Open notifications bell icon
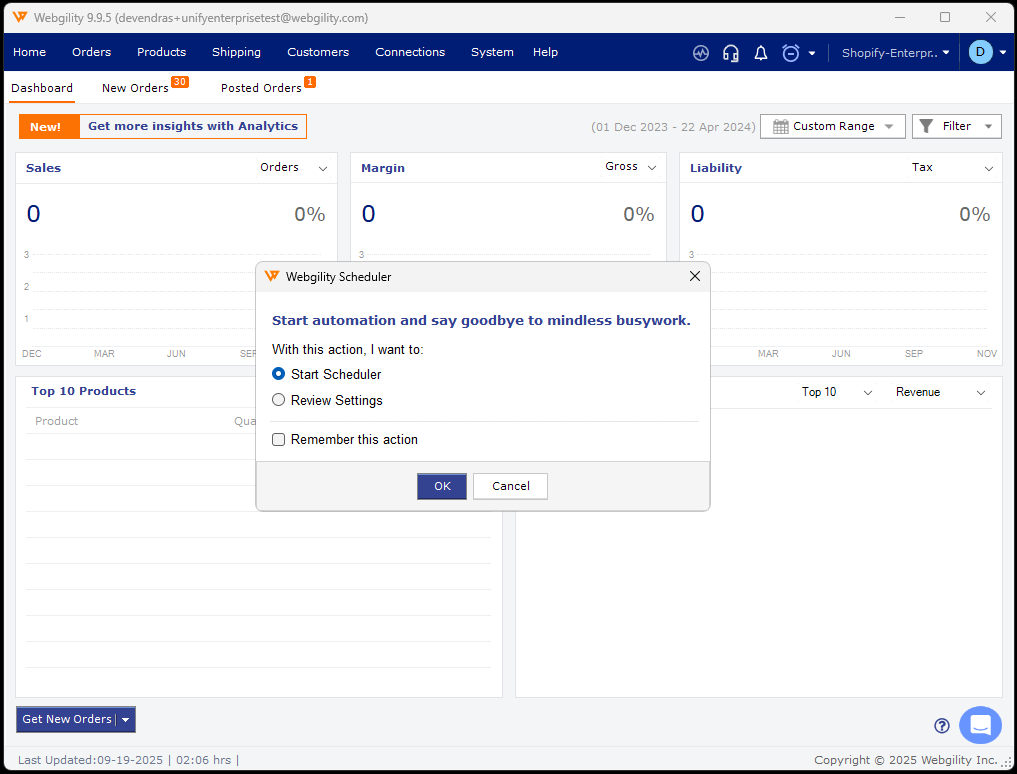 tap(761, 53)
